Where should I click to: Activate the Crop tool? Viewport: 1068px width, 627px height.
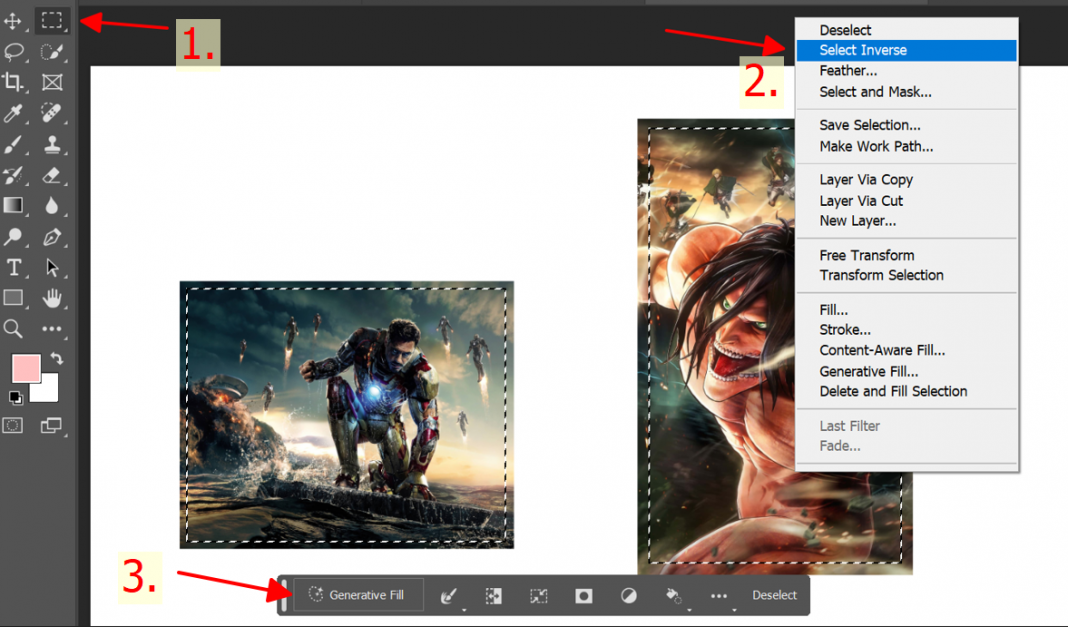click(x=14, y=83)
